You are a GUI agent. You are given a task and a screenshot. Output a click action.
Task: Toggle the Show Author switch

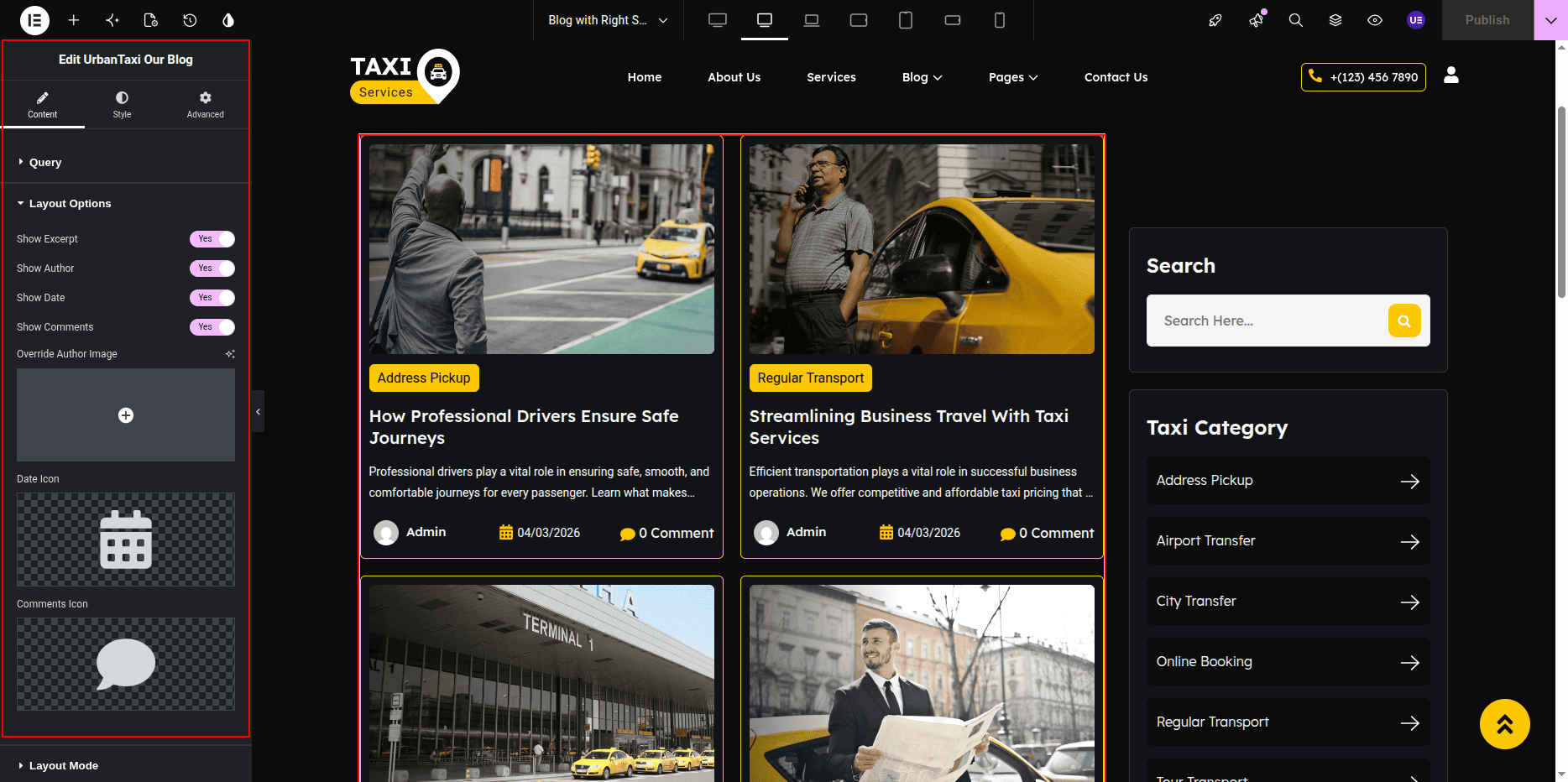click(212, 268)
